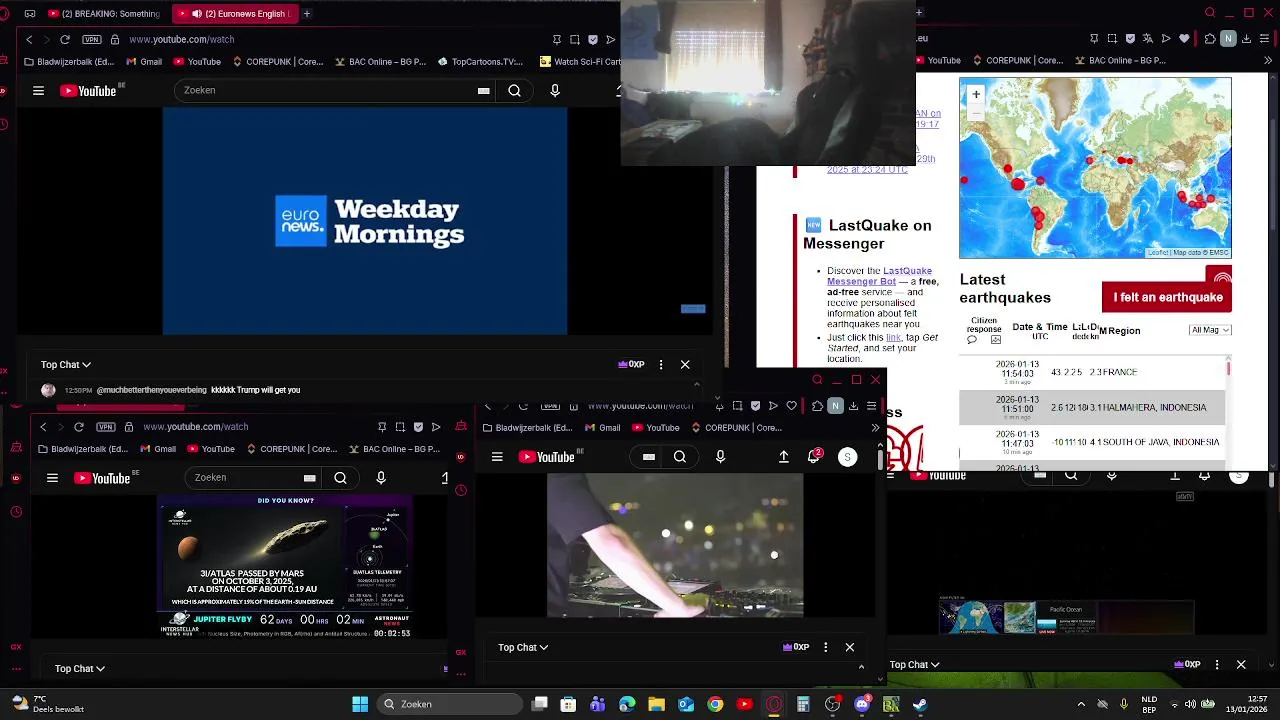Image resolution: width=1280 pixels, height=720 pixels.
Task: Close chat panel in DJ video window
Action: tap(850, 648)
